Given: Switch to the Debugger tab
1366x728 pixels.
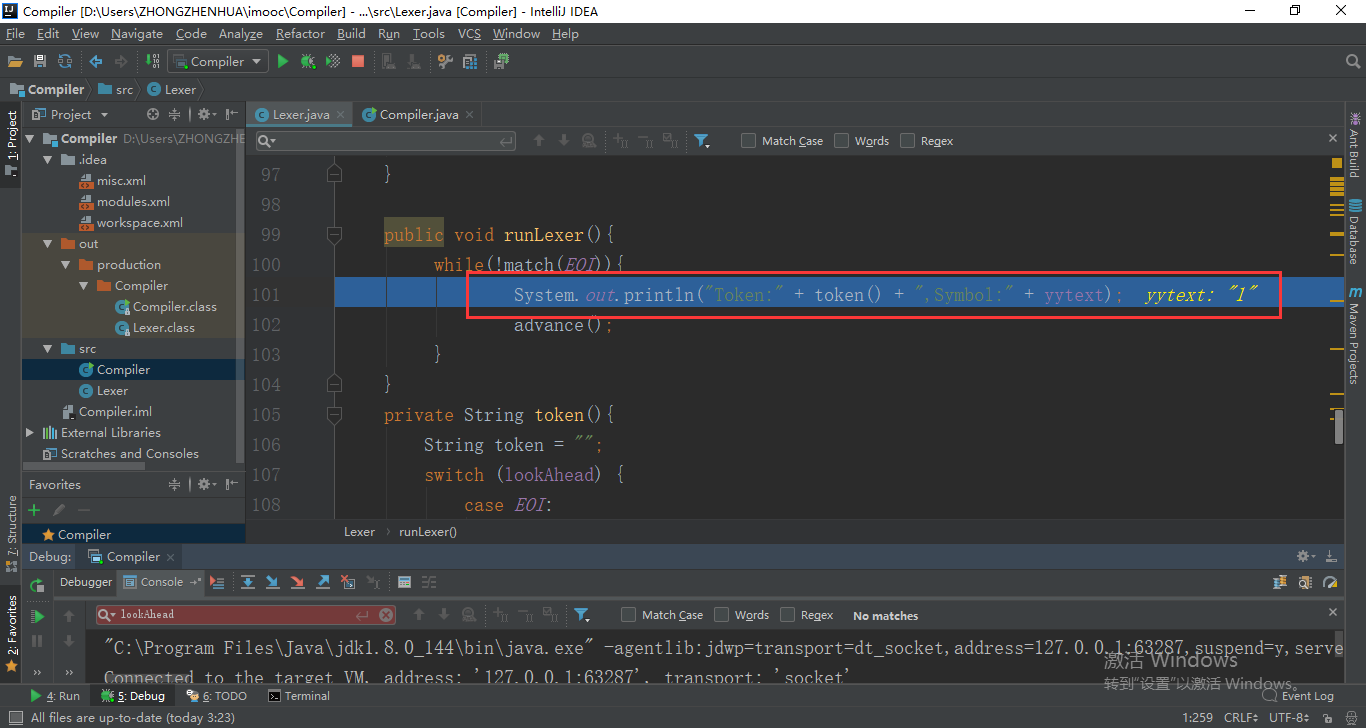Looking at the screenshot, I should point(86,582).
